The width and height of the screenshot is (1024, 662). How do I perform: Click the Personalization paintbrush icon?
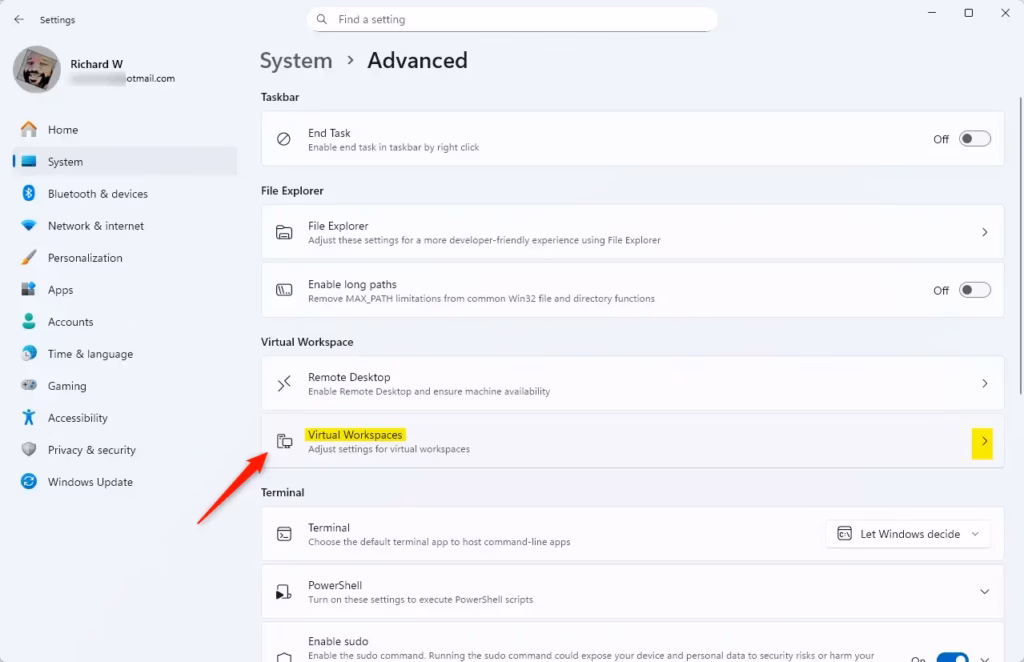pyautogui.click(x=29, y=257)
